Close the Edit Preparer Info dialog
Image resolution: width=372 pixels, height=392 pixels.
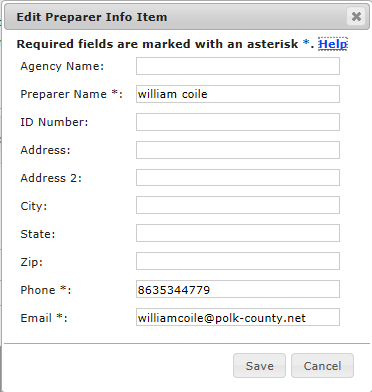[x=356, y=16]
